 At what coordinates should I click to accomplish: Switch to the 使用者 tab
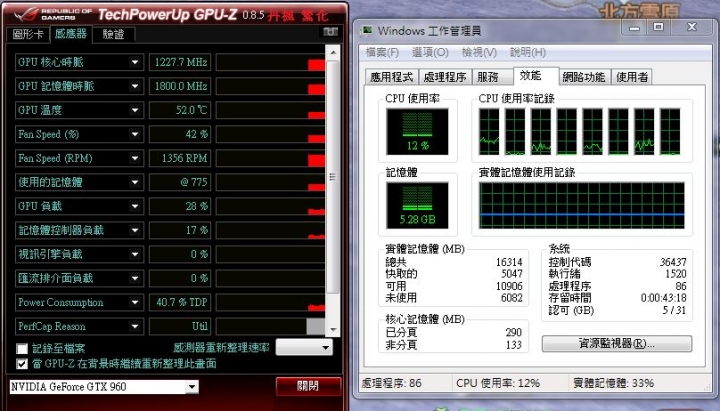pos(632,77)
